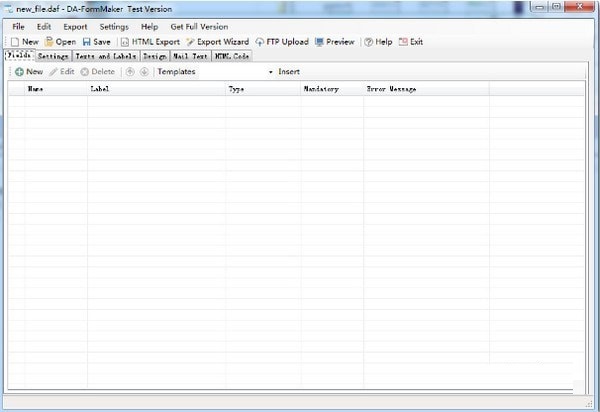This screenshot has width=600, height=412.
Task: Open a file with the Open icon
Action: point(59,42)
